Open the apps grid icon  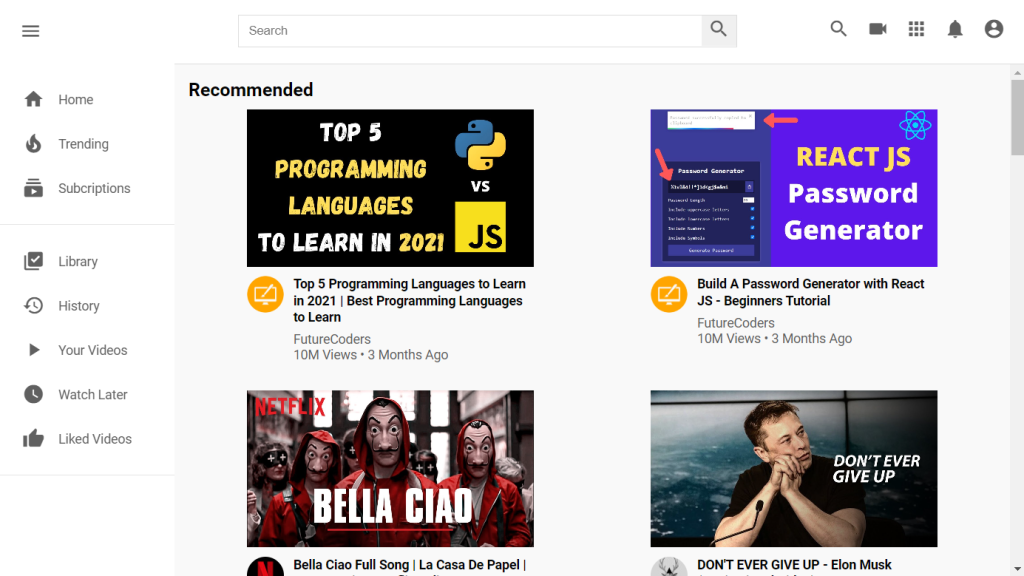point(916,29)
